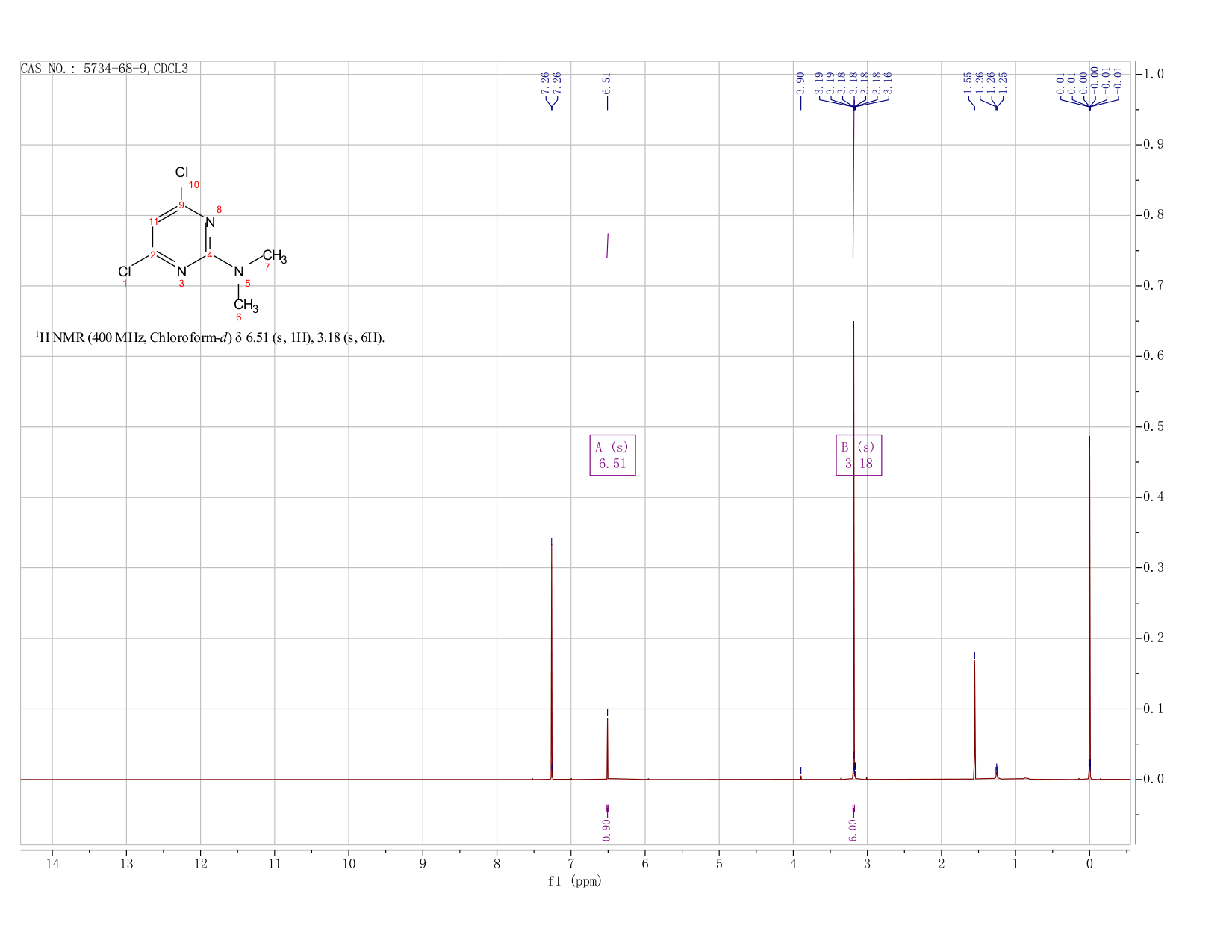
Task: Select the CH3 group numbered 6
Action: point(246,305)
